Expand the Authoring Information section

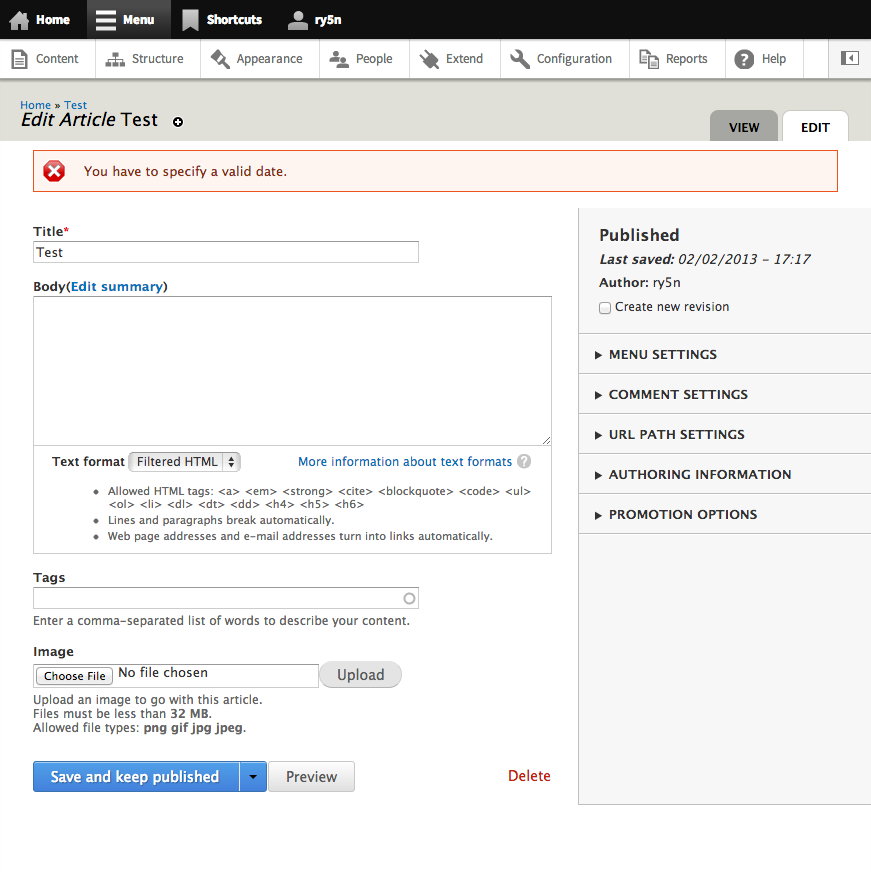tap(699, 474)
